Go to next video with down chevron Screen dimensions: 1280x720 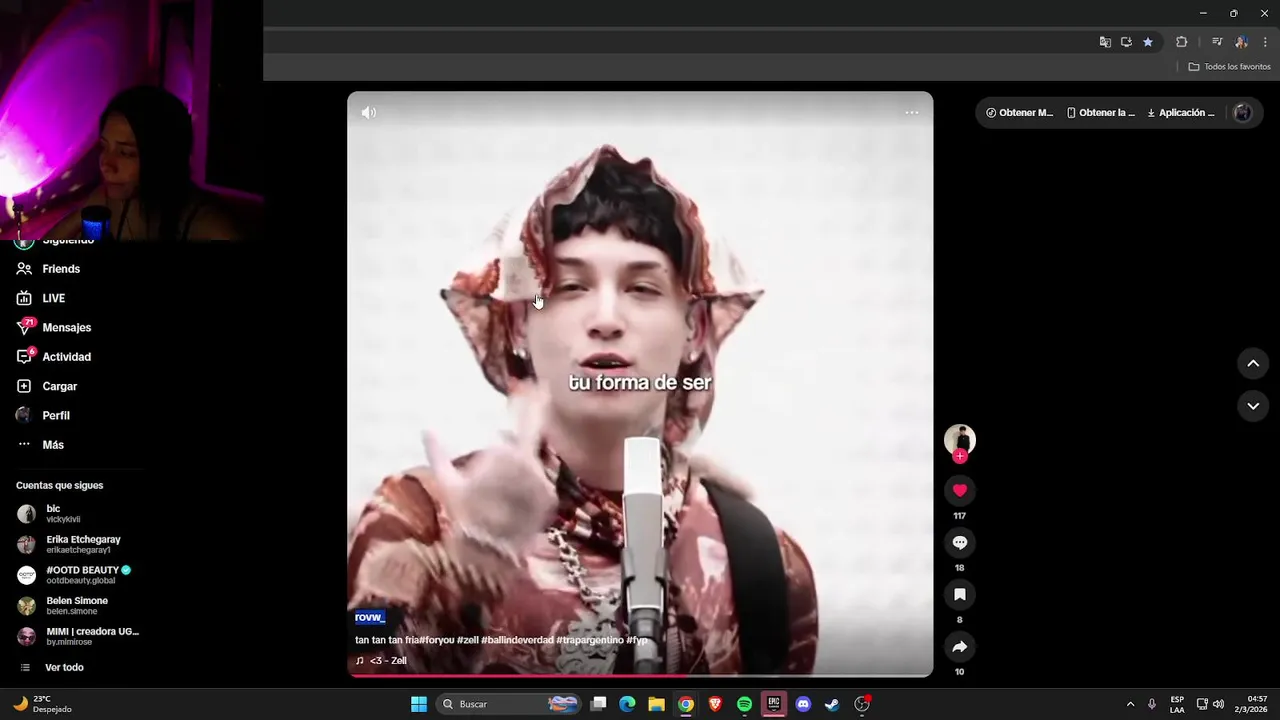pos(1253,406)
